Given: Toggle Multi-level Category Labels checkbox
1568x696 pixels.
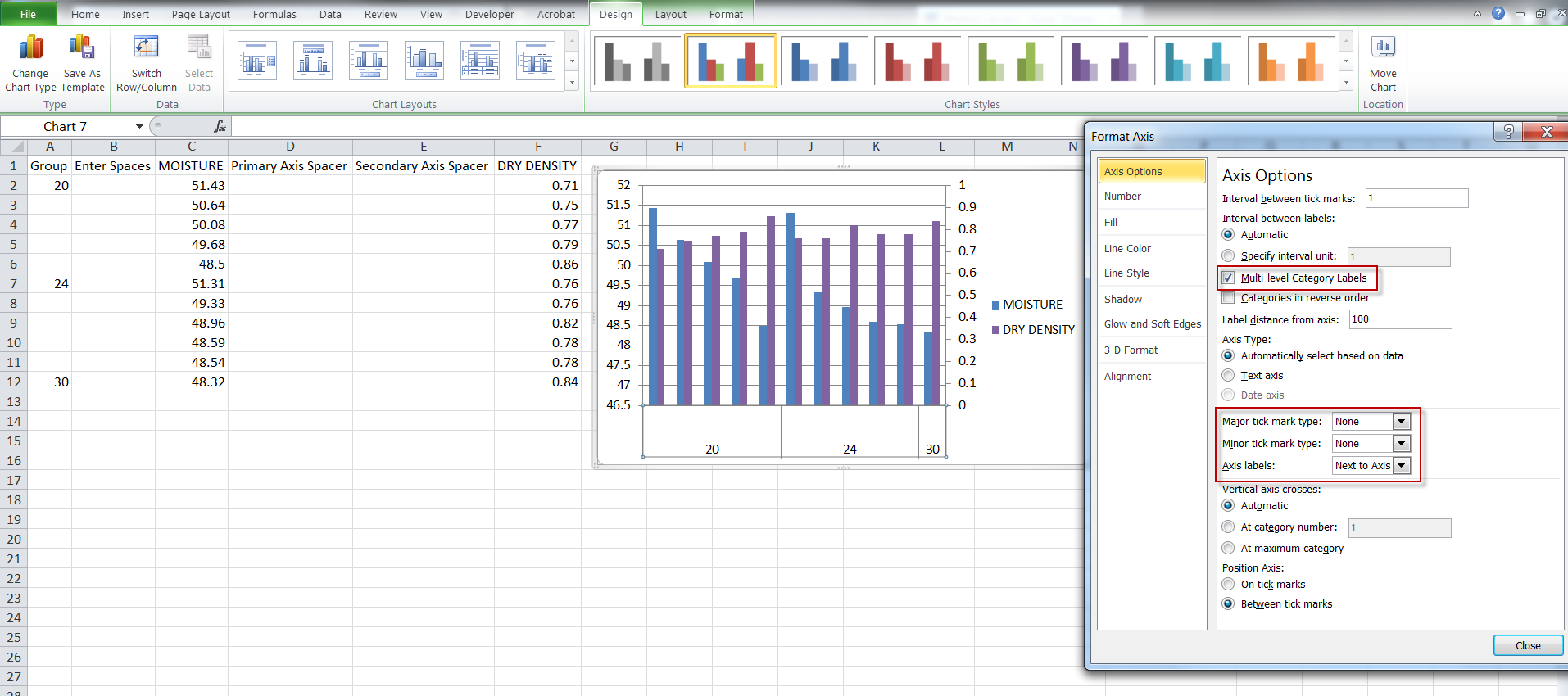Looking at the screenshot, I should point(1228,278).
